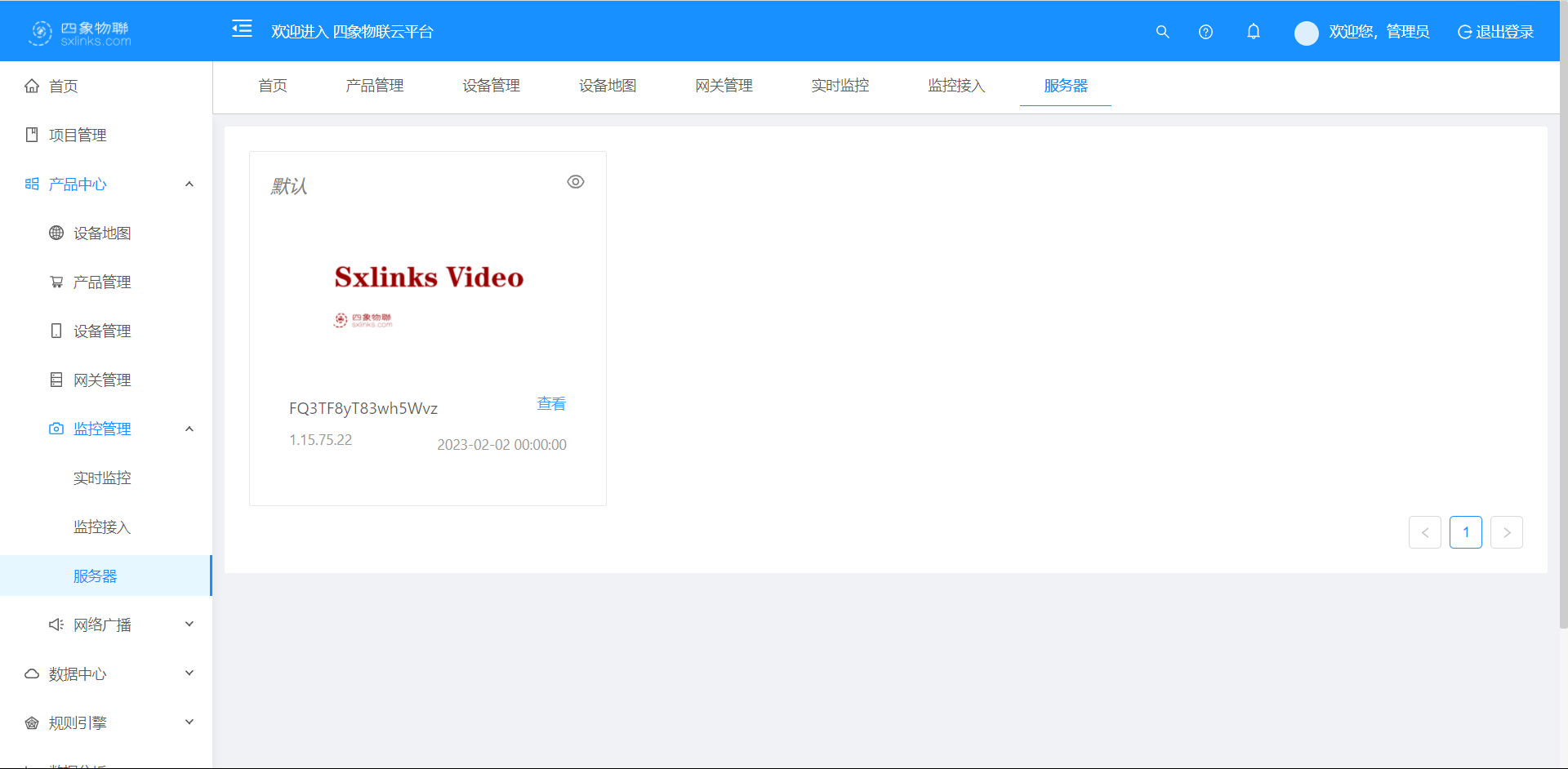
Task: Switch to the 设备管理 tab
Action: tap(491, 86)
